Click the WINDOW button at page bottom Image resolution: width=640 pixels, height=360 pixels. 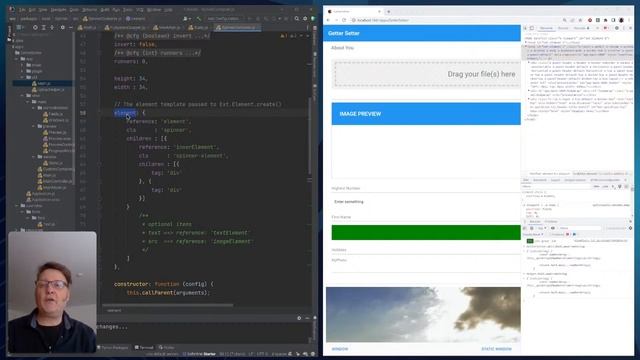coord(340,349)
